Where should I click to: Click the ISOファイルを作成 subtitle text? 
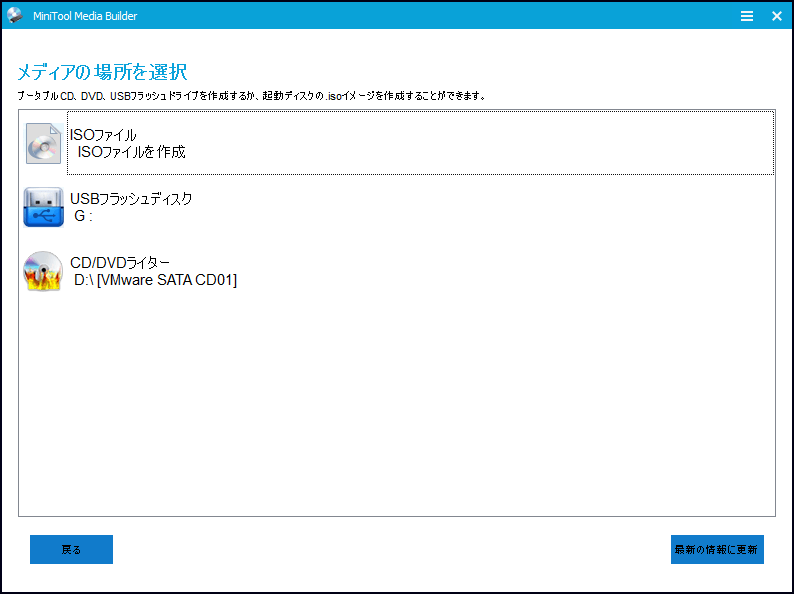click(x=132, y=152)
